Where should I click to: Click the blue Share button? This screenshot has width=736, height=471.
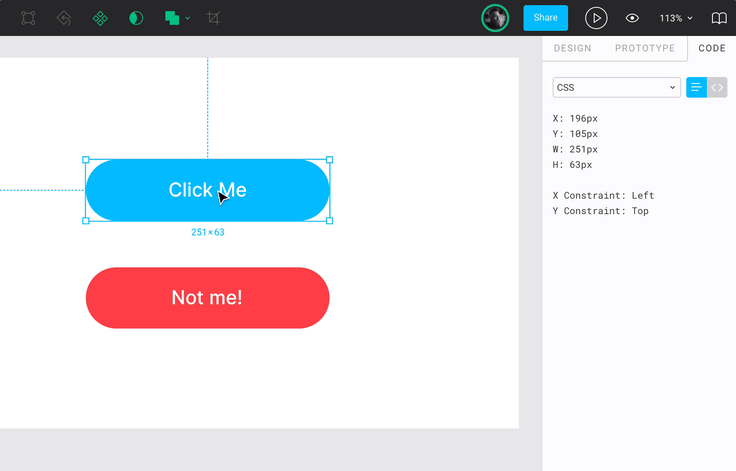[545, 18]
